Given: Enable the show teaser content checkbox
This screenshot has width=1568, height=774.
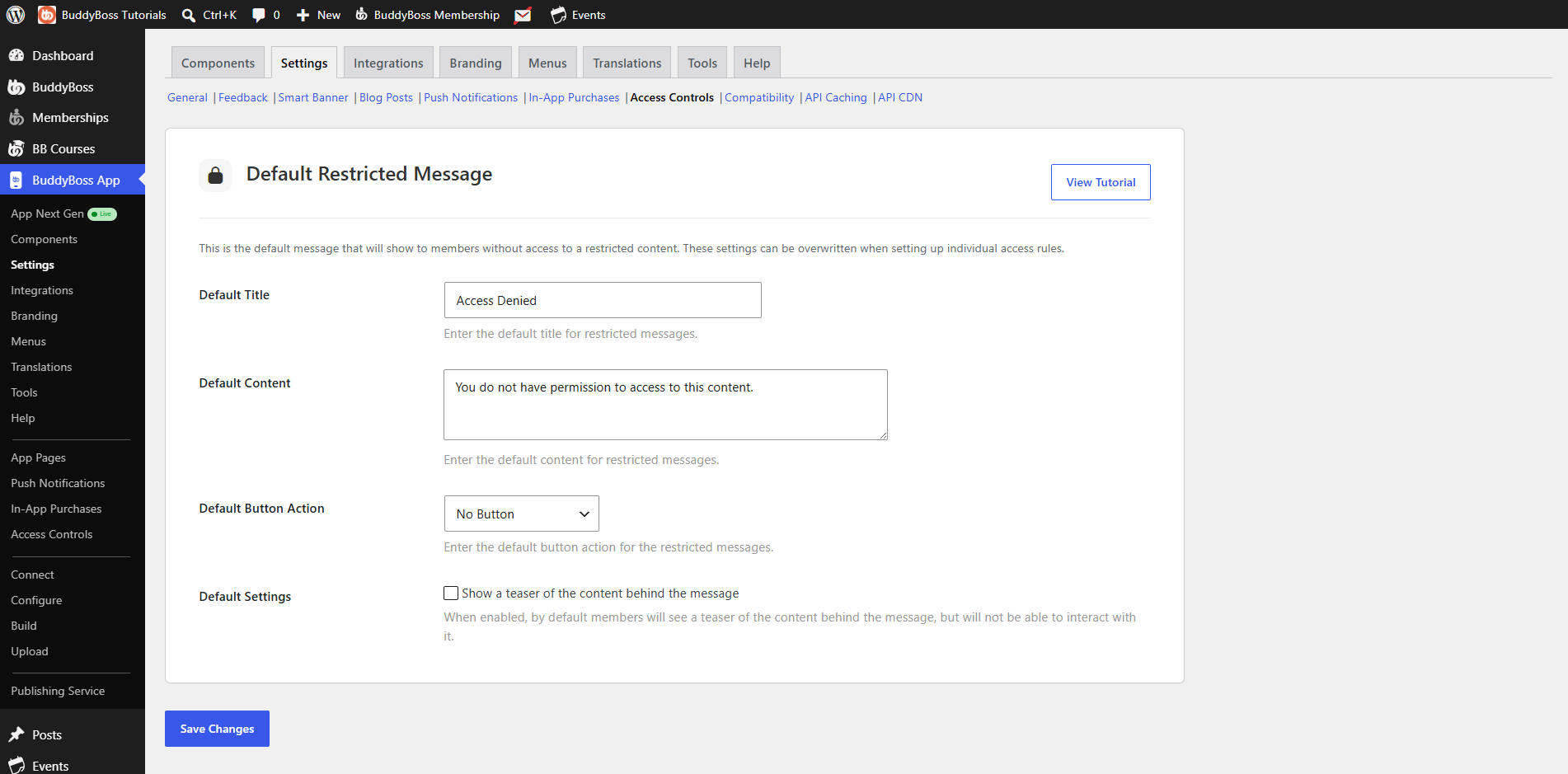Looking at the screenshot, I should click(x=451, y=593).
